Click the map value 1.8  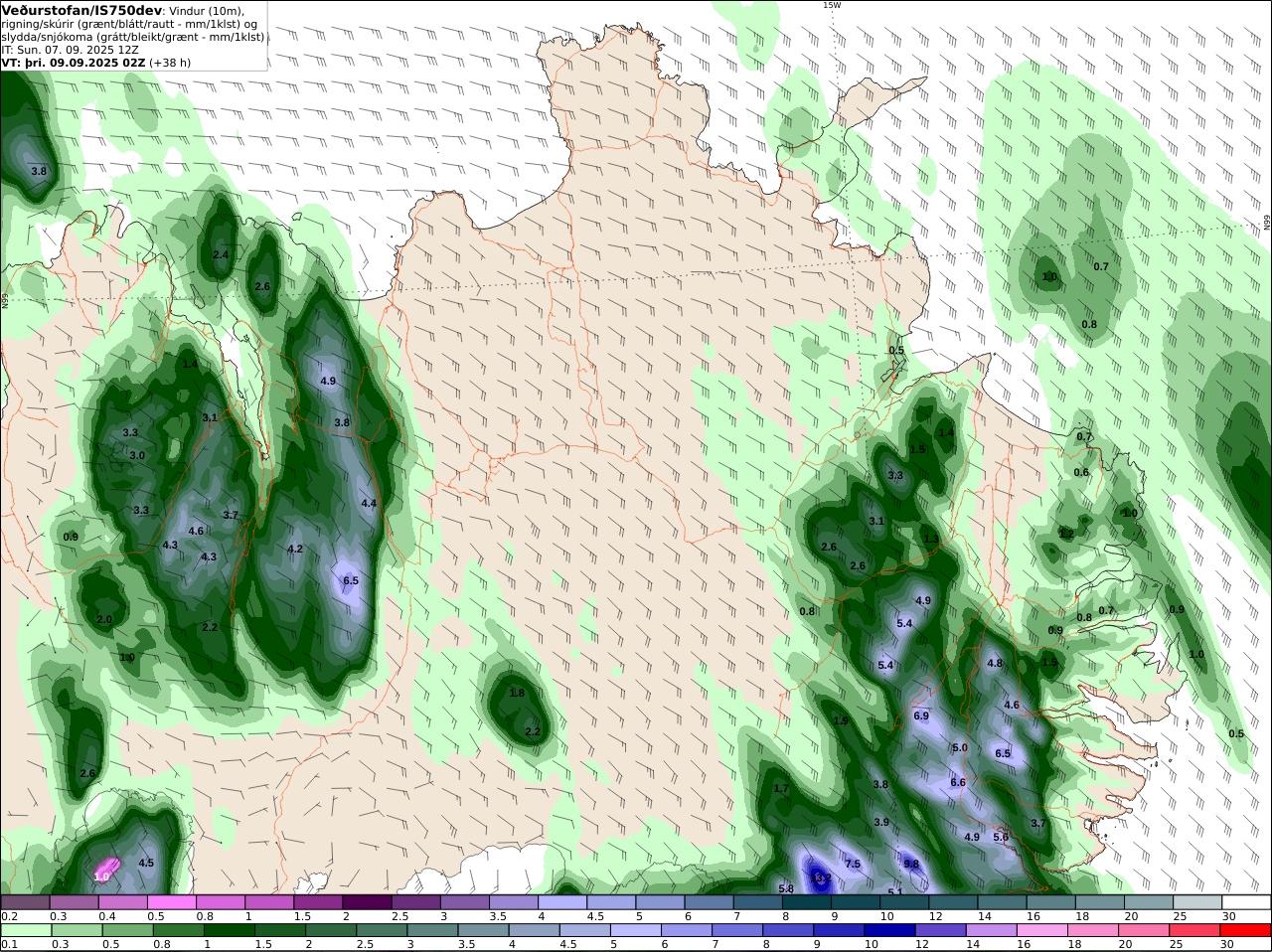pos(517,694)
